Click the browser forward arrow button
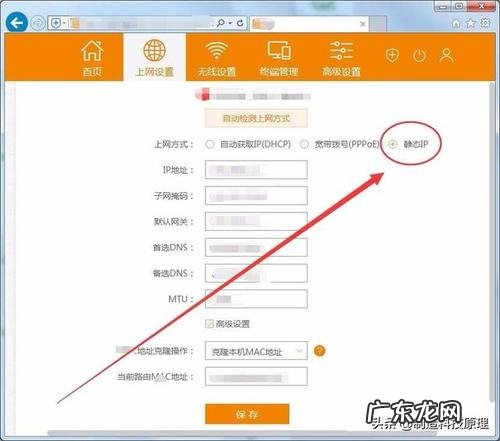The height and width of the screenshot is (441, 500). pyautogui.click(x=38, y=23)
